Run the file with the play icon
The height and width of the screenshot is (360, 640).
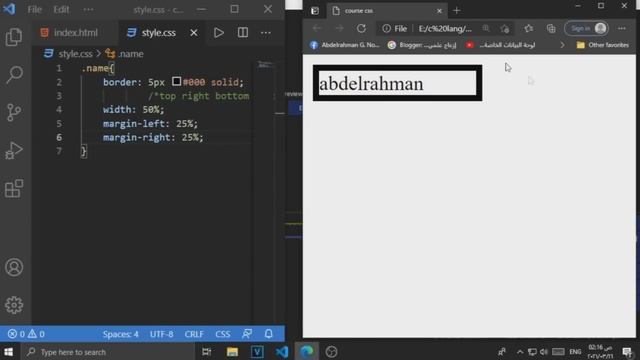click(x=219, y=33)
